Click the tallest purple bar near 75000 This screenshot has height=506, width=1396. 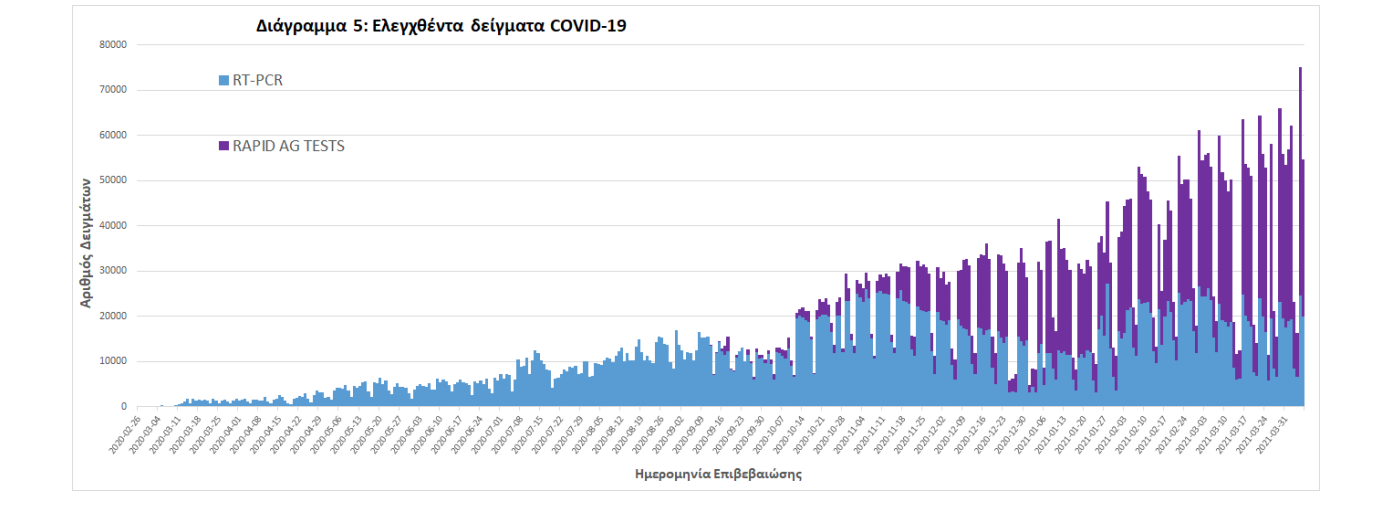(1300, 190)
